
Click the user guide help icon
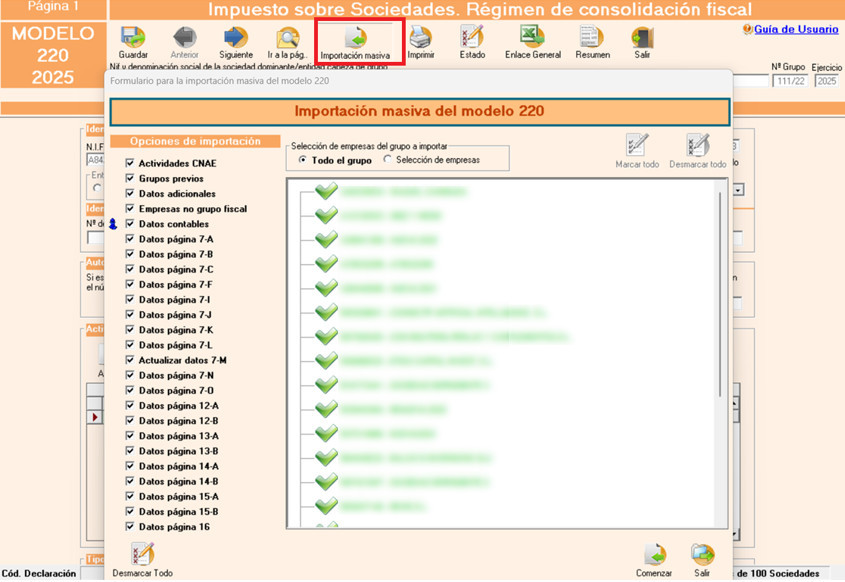click(x=747, y=29)
